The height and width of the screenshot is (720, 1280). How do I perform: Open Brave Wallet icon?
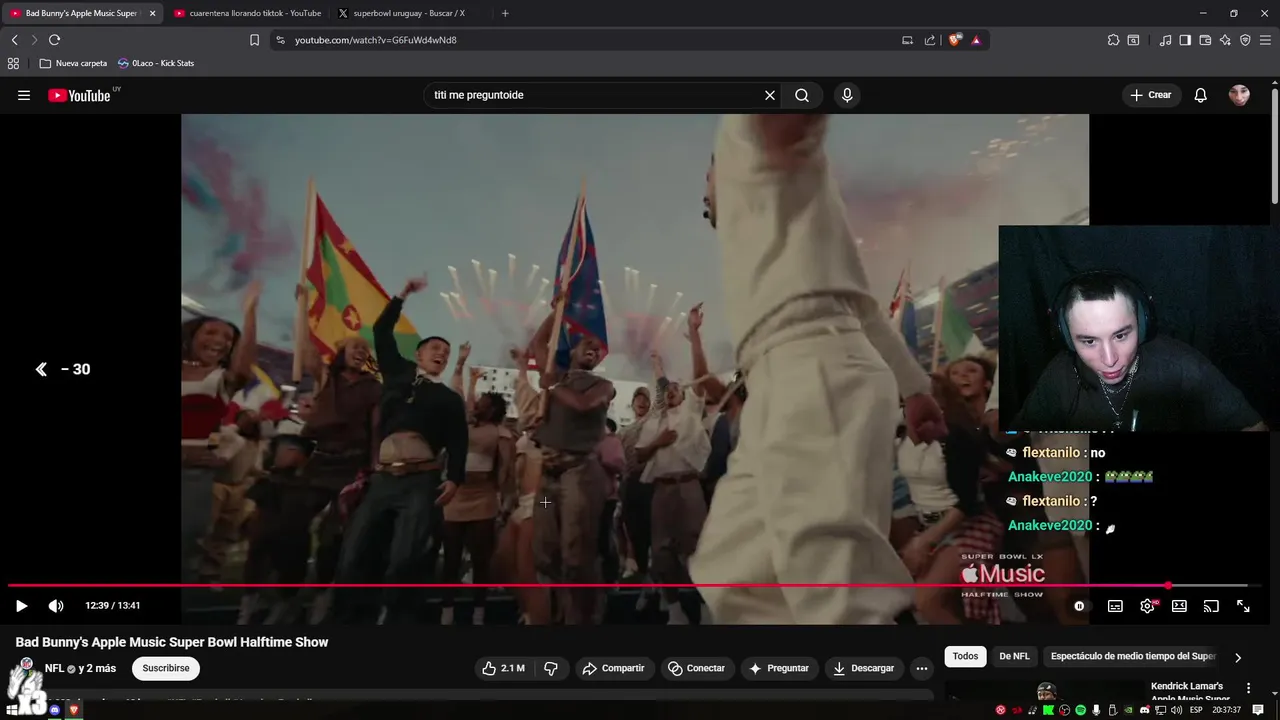coord(1205,40)
